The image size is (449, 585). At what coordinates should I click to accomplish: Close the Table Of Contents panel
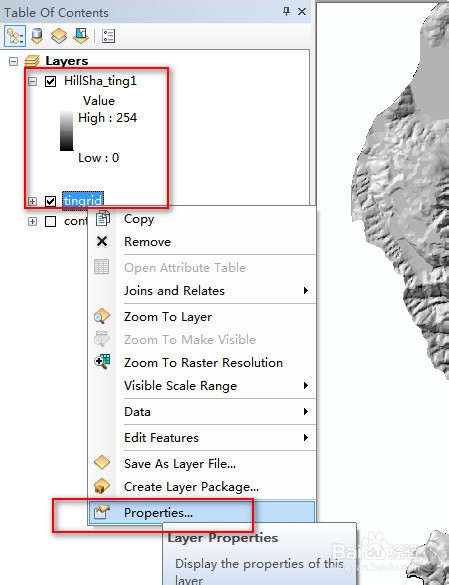302,12
